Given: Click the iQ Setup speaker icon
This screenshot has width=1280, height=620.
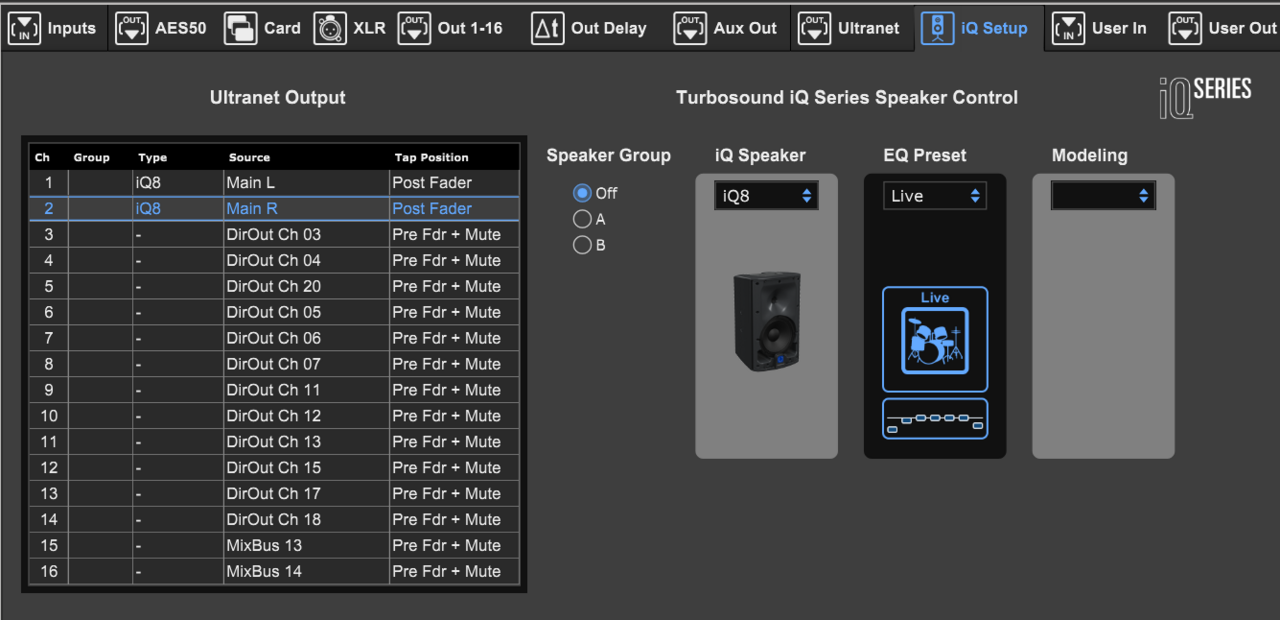Looking at the screenshot, I should [x=937, y=28].
